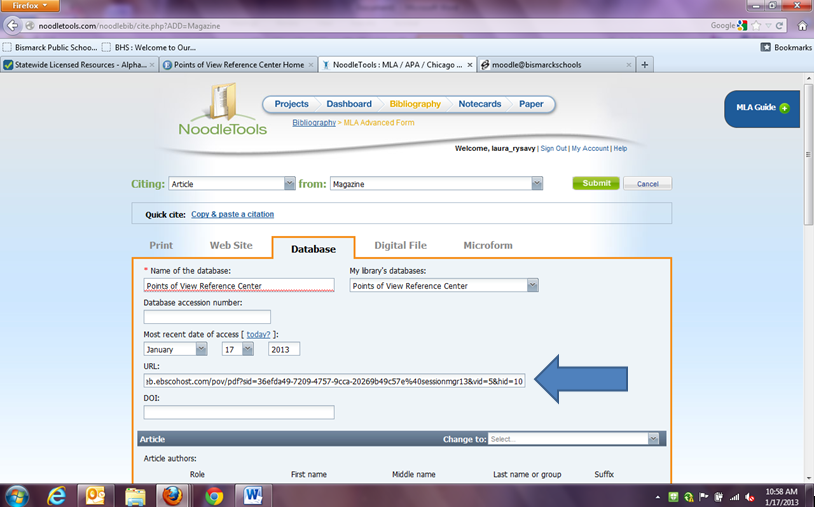Switch to the Web Site tab
815x507 pixels.
tap(231, 245)
